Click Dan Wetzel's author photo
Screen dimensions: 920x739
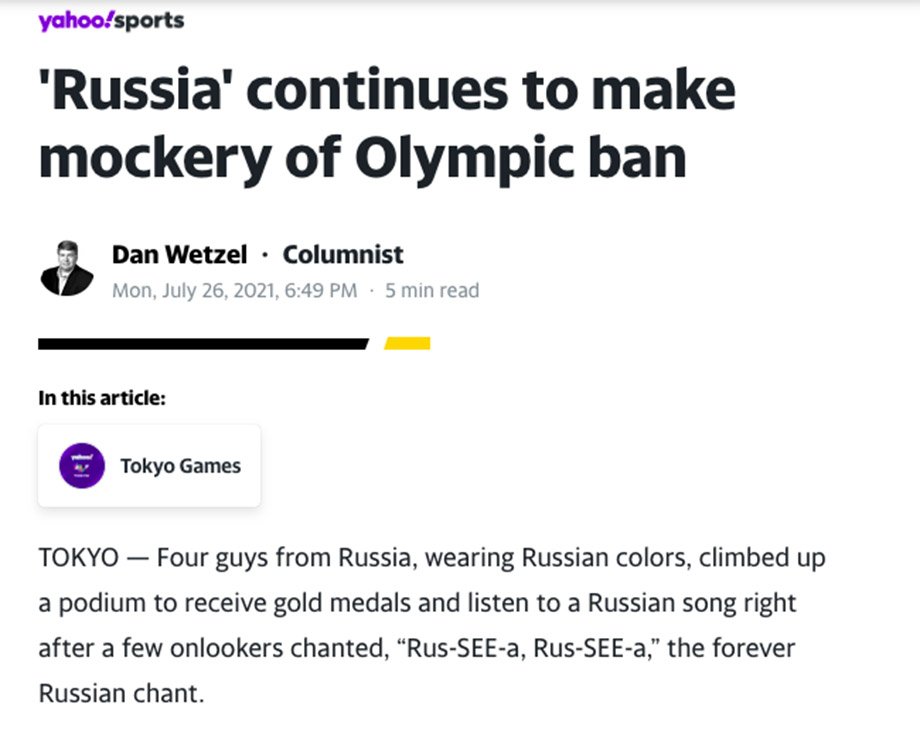(x=67, y=268)
